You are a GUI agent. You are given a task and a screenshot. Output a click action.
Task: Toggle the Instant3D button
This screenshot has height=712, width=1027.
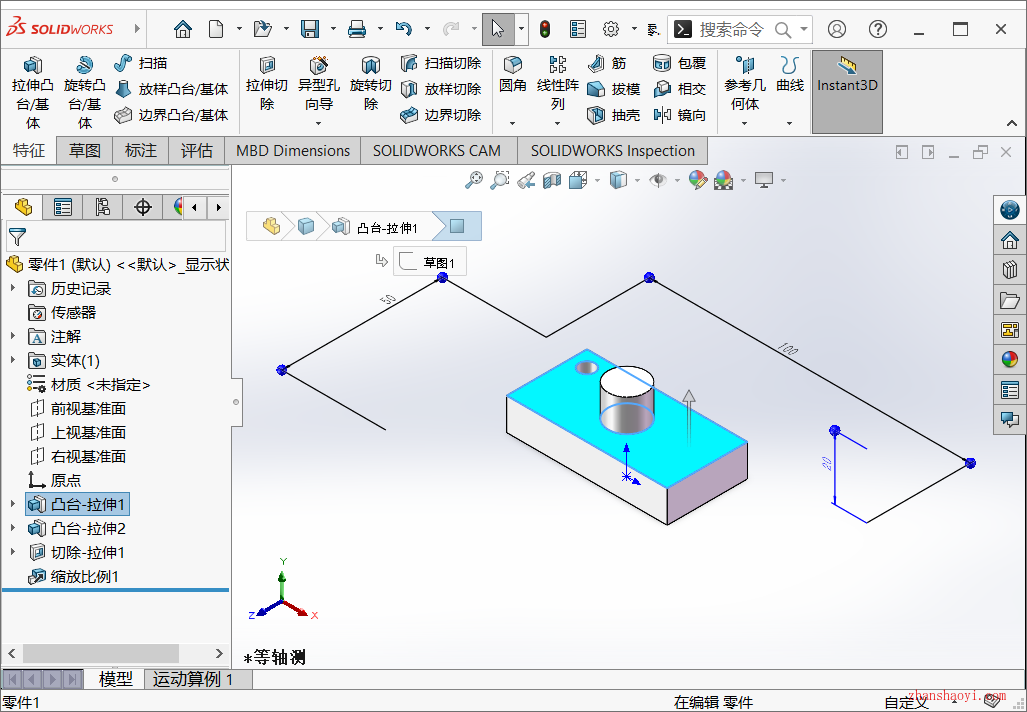click(847, 92)
